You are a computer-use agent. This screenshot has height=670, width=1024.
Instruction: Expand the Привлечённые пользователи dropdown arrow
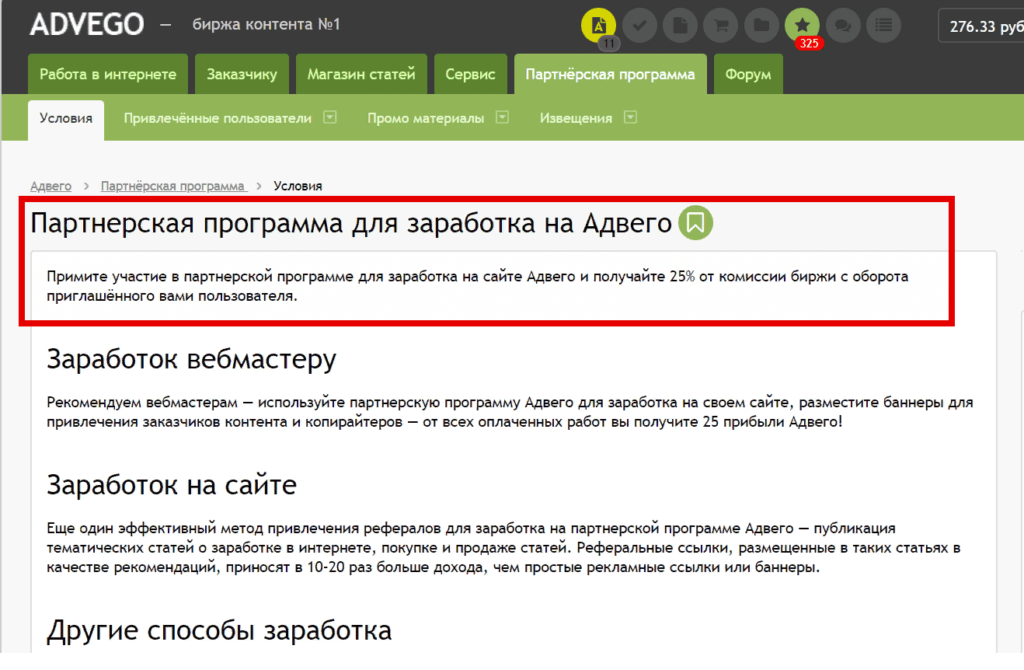[330, 118]
